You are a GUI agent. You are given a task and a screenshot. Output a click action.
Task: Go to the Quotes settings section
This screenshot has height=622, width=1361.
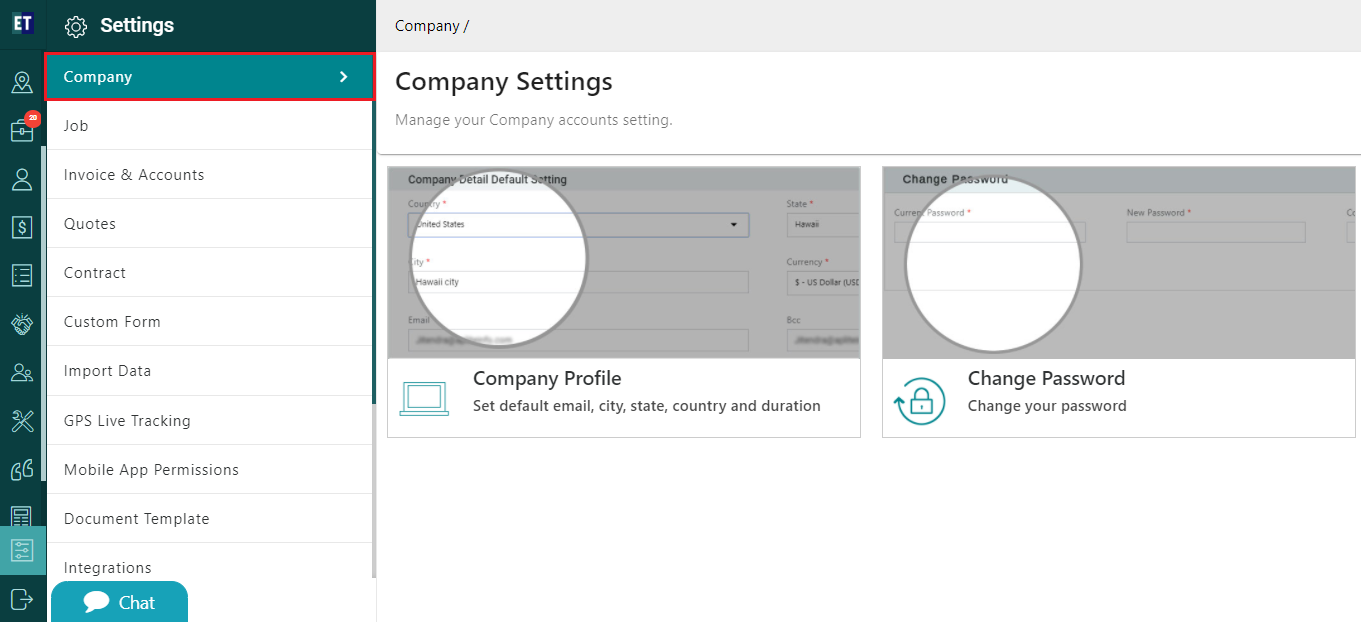tap(210, 224)
